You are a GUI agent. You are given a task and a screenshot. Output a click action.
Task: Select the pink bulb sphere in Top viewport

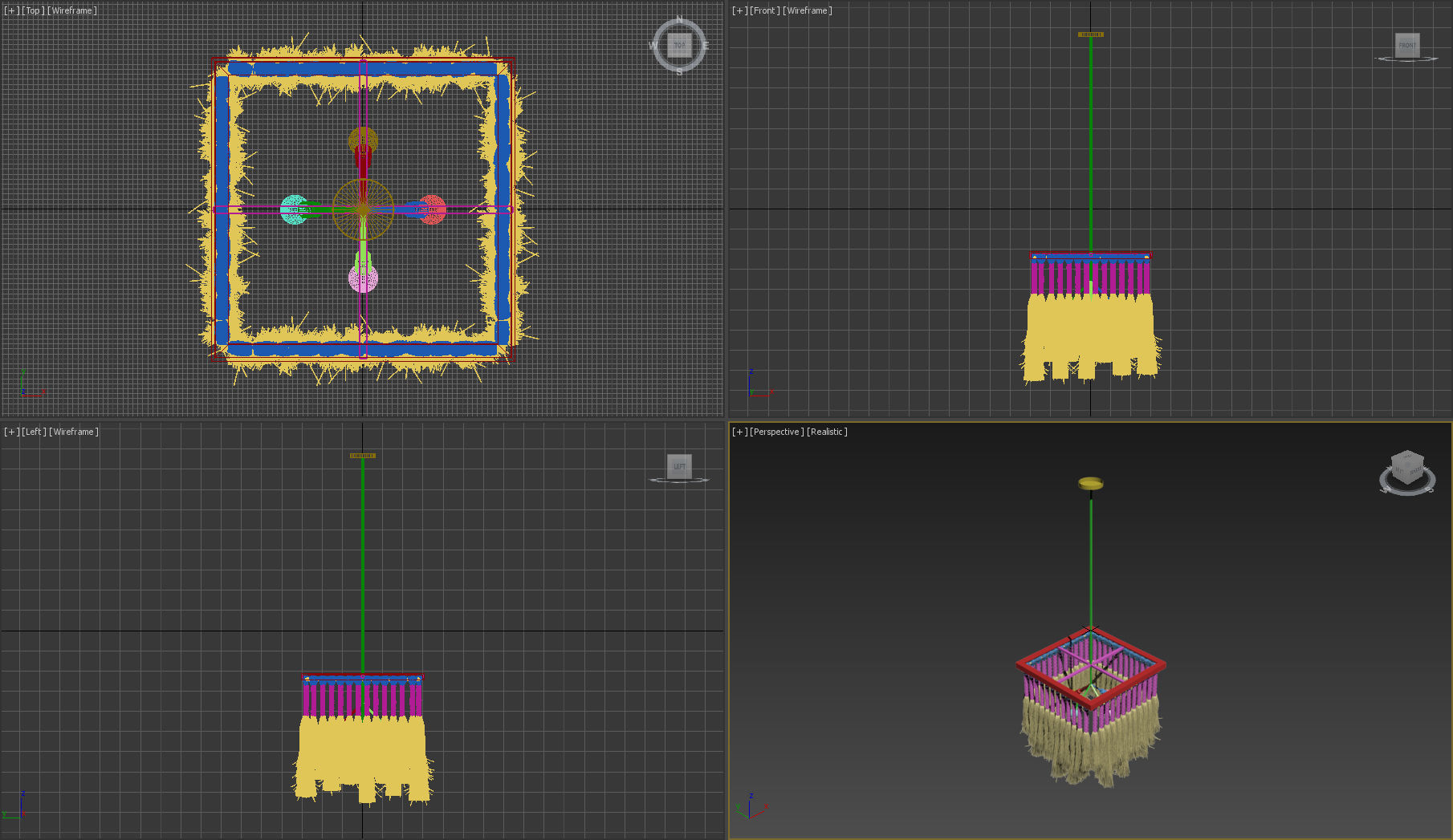(x=363, y=278)
